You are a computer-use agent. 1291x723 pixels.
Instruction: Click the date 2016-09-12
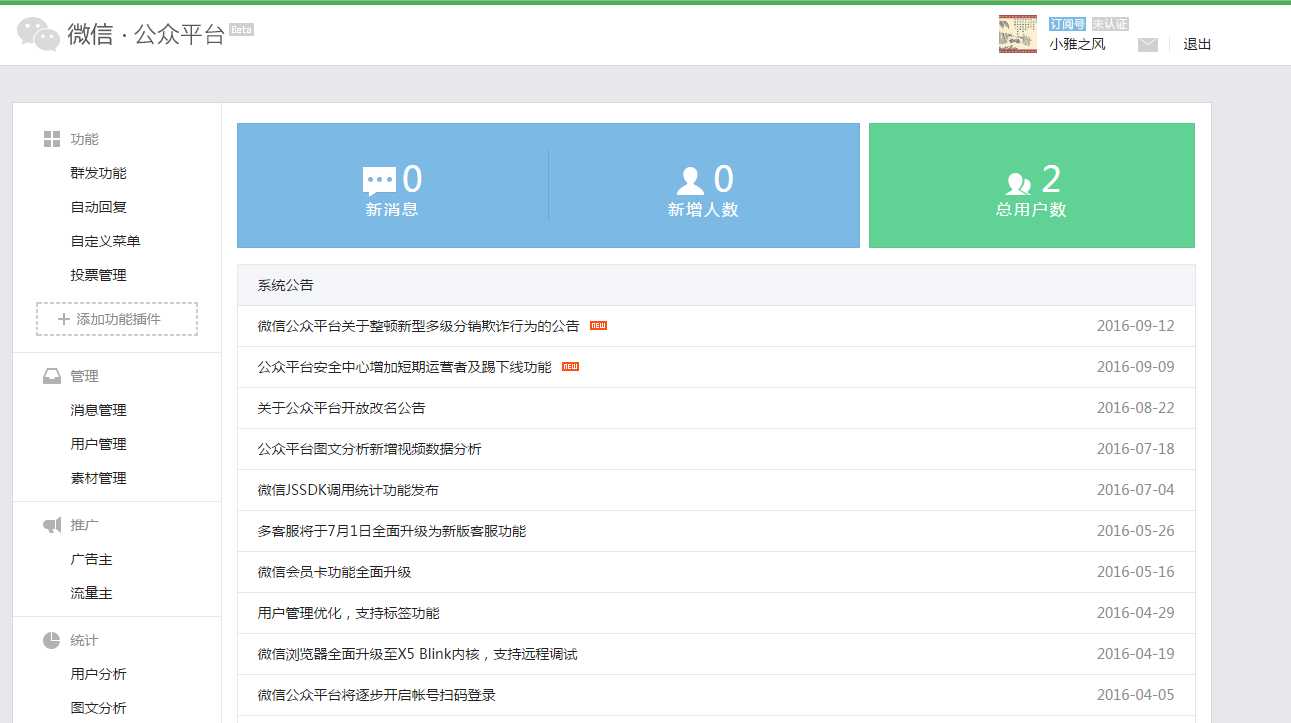click(x=1135, y=326)
